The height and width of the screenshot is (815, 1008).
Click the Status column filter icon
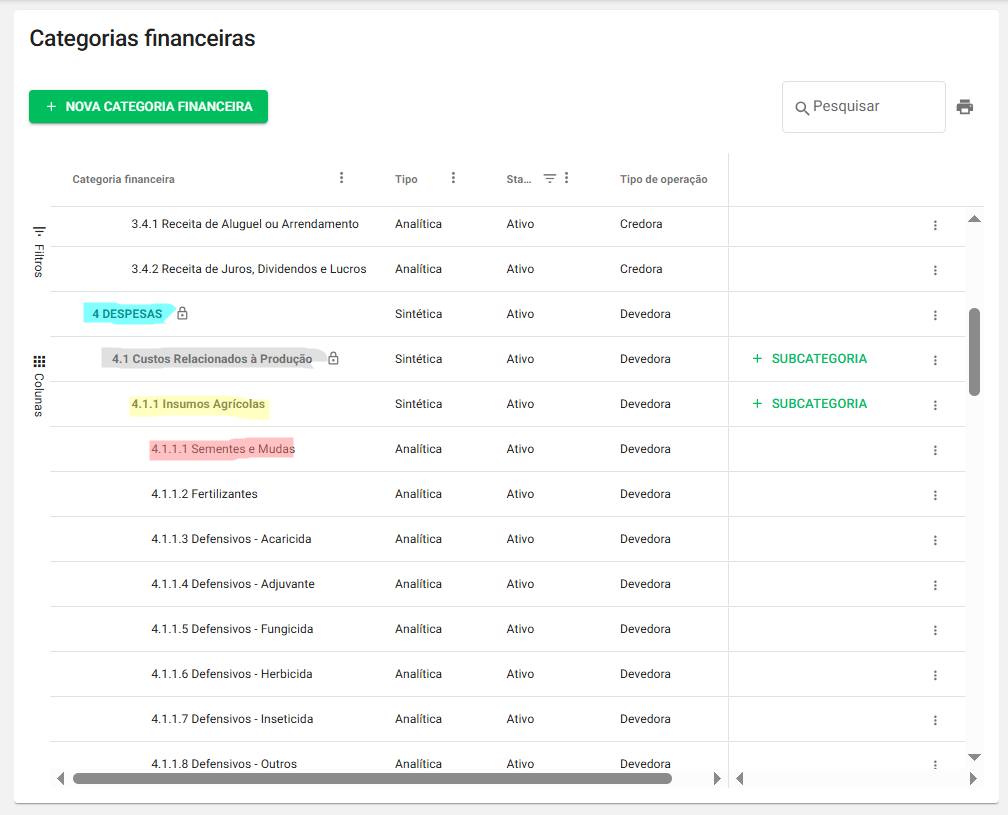[549, 178]
